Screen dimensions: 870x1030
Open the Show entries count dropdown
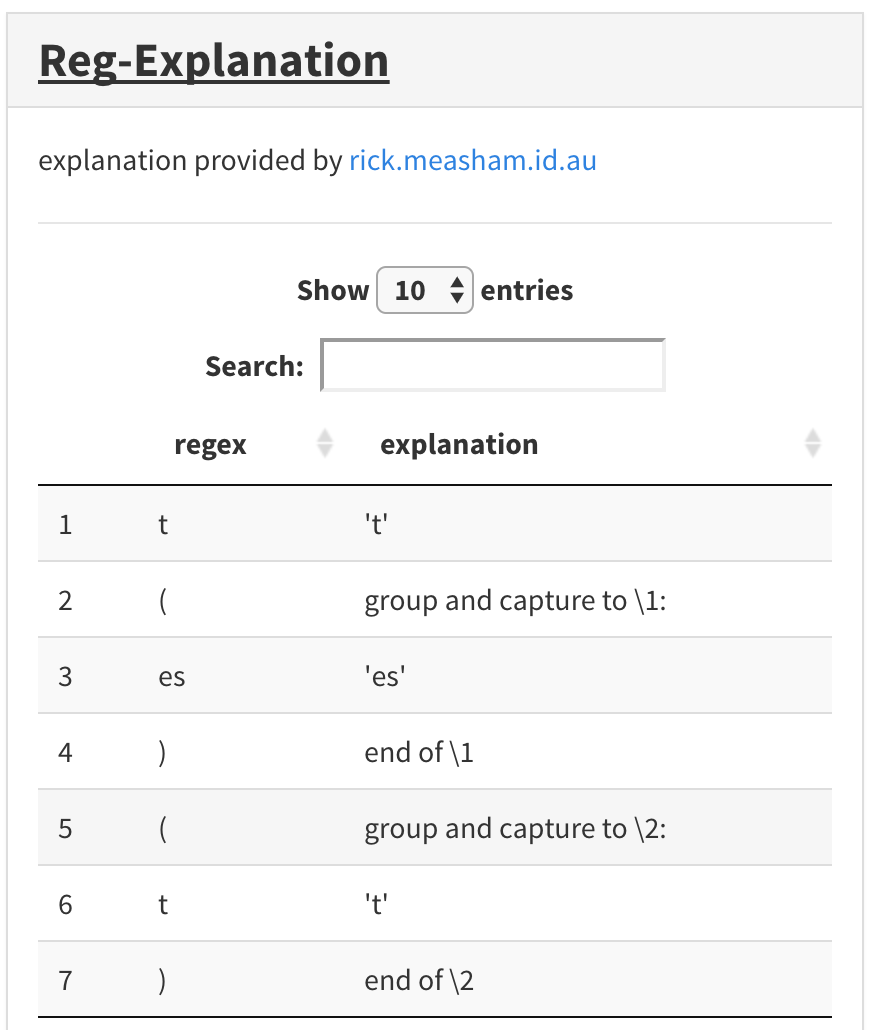pyautogui.click(x=424, y=290)
